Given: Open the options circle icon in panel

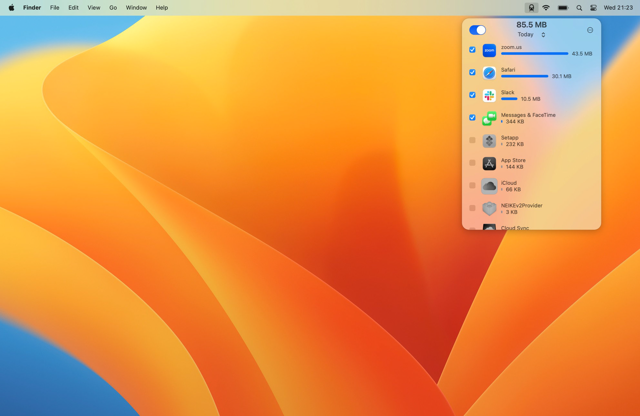Looking at the screenshot, I should click(590, 30).
